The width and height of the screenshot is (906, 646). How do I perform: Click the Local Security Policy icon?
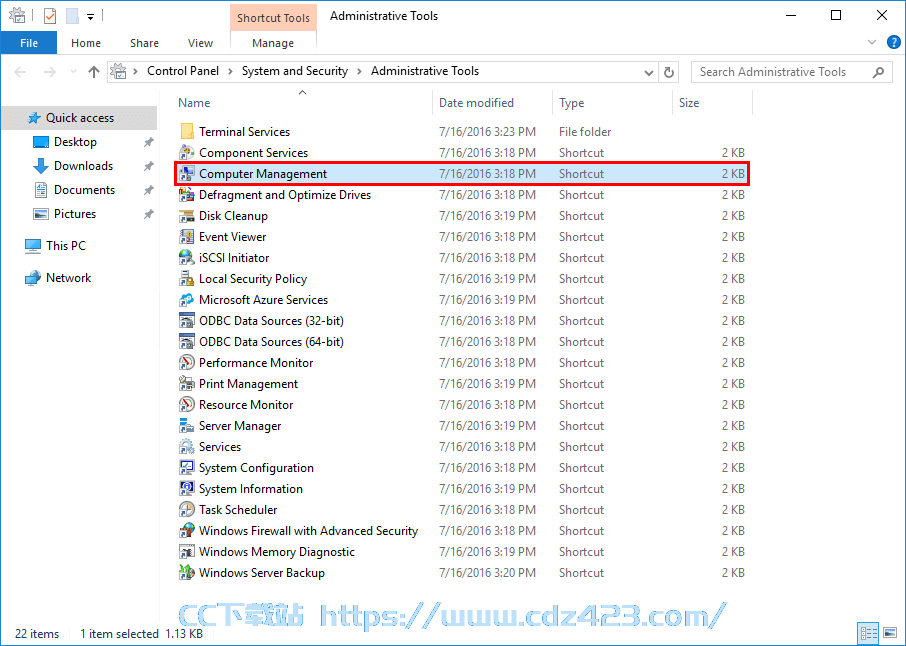pyautogui.click(x=187, y=279)
